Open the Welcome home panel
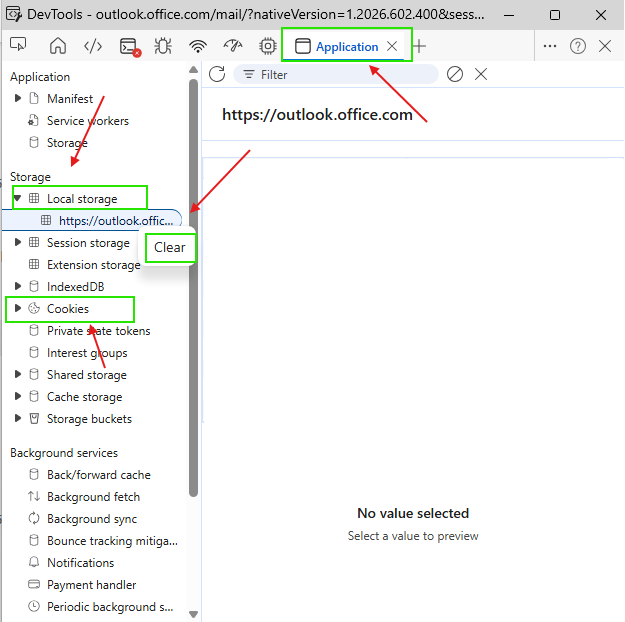Viewport: 625px width, 622px height. tap(58, 46)
